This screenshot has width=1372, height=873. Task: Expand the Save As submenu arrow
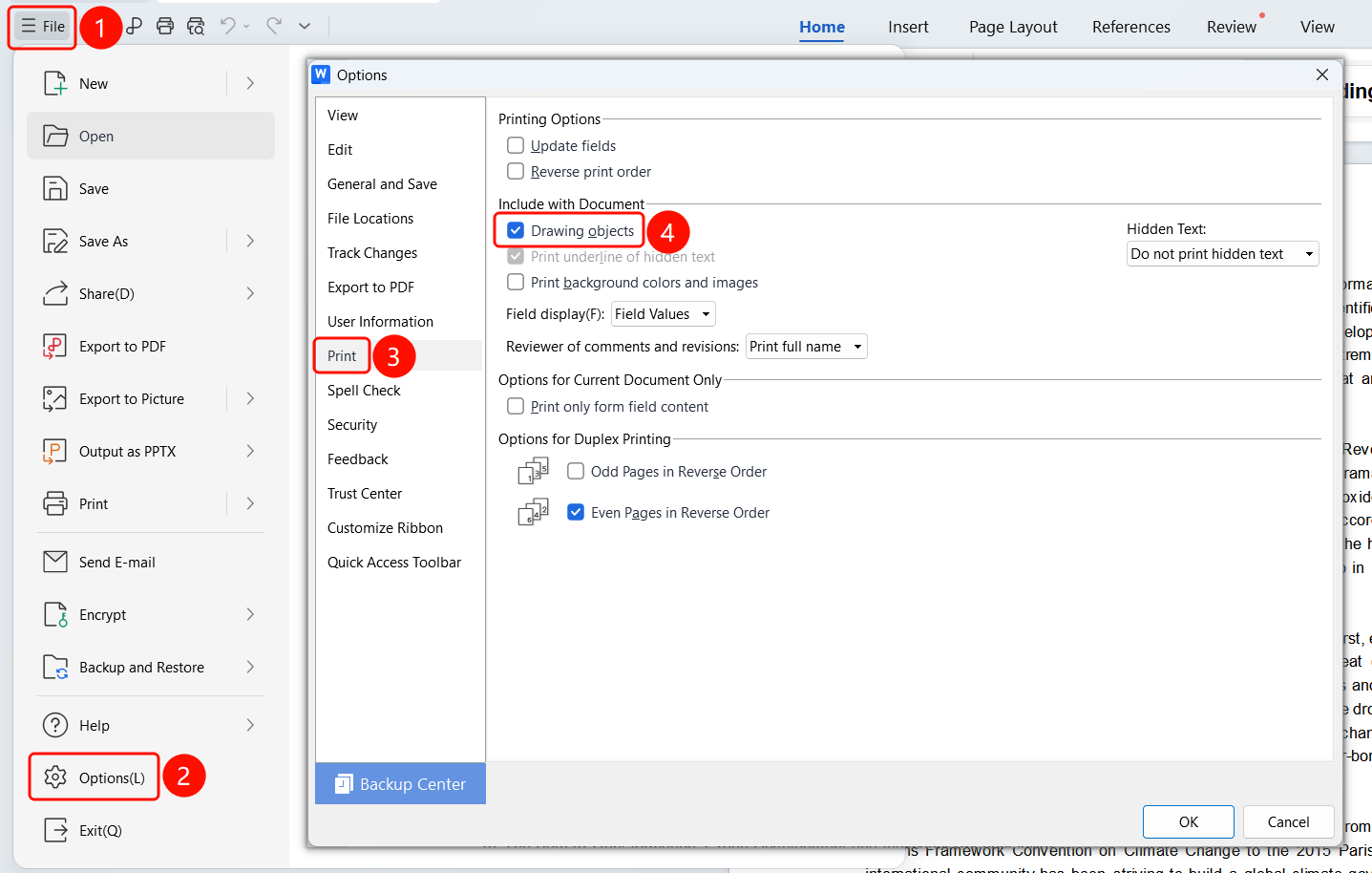click(x=250, y=241)
